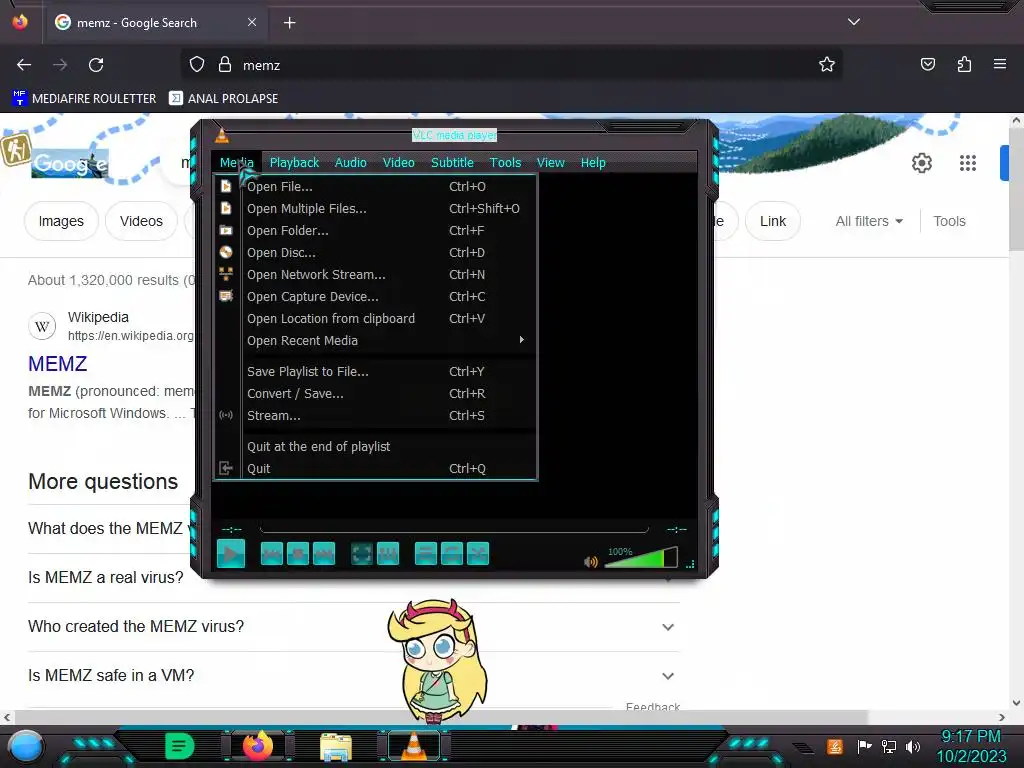Open MEDIAFIRE ROULETTER bookmark
1024x768 pixels.
(84, 99)
